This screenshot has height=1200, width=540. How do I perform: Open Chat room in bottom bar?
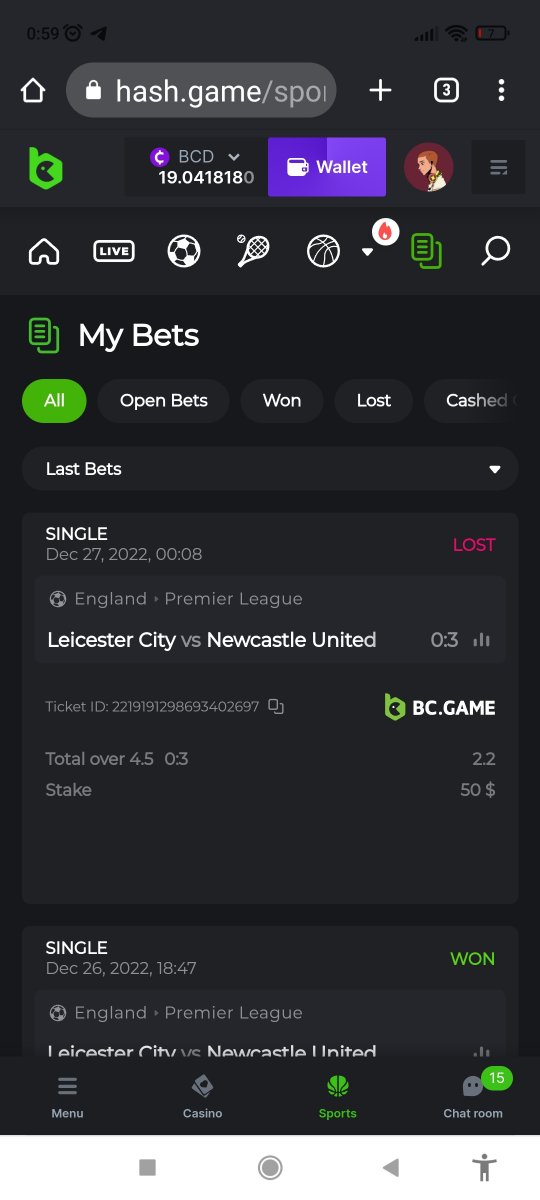[x=473, y=1096]
